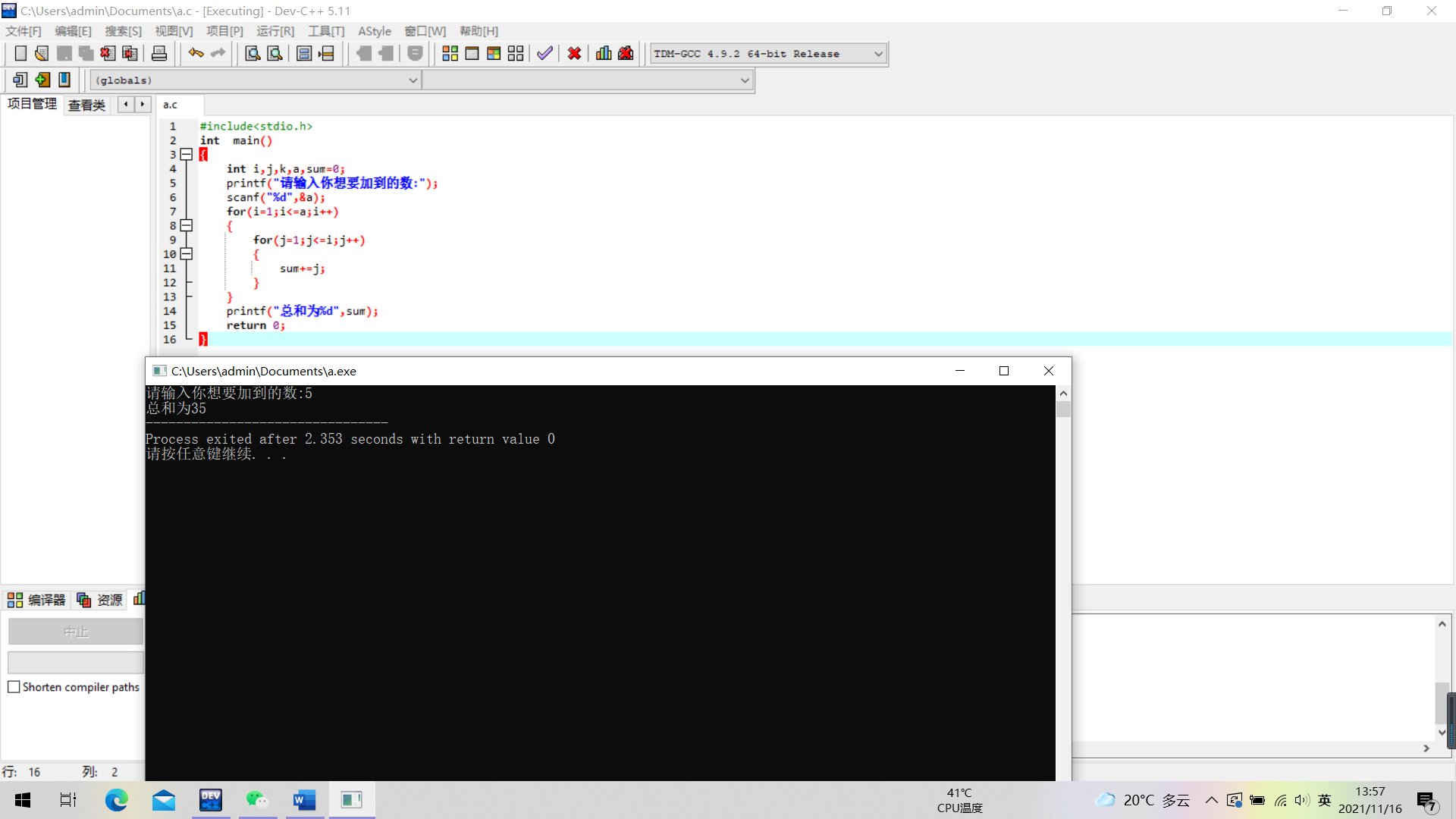This screenshot has width=1456, height=819.
Task: Open WeChat from the taskbar
Action: pos(257,800)
